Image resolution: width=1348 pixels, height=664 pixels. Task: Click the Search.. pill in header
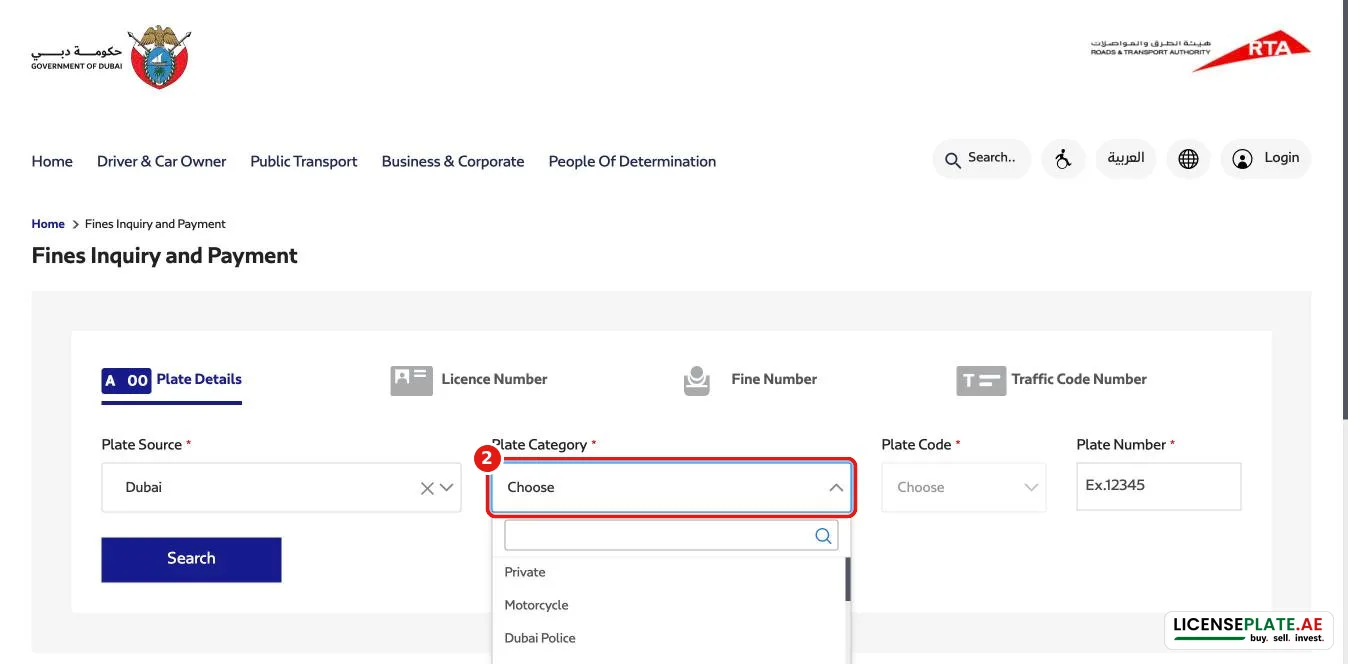coord(981,159)
